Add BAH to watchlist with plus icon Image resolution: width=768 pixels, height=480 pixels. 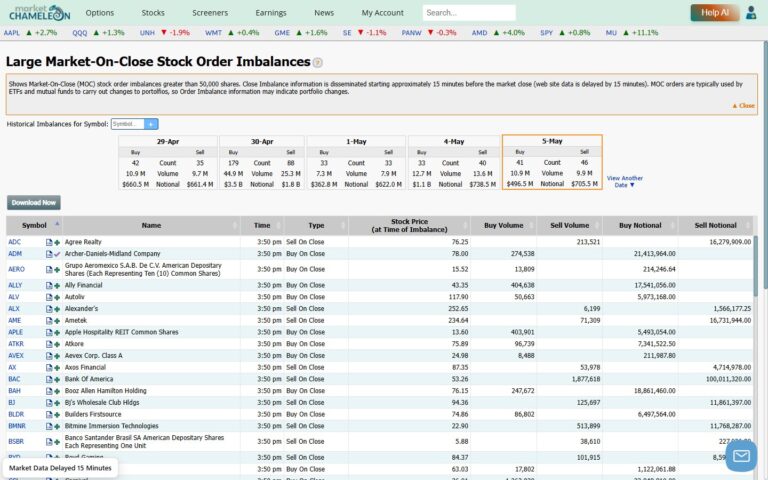pos(57,391)
